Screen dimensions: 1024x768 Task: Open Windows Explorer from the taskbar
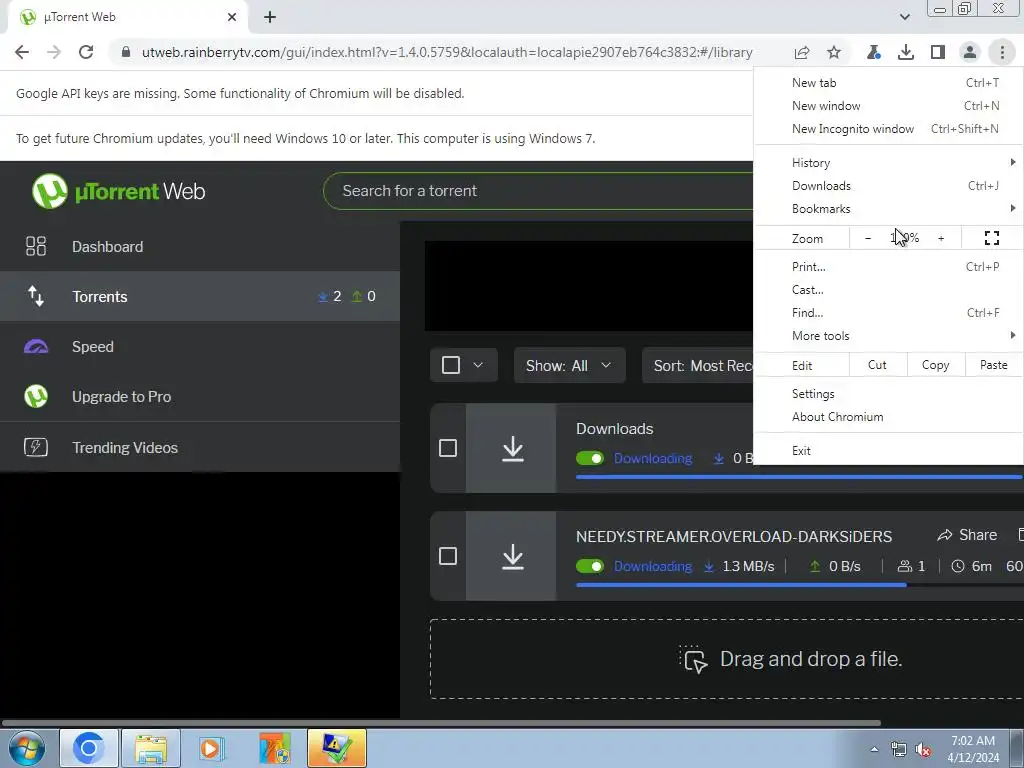151,748
